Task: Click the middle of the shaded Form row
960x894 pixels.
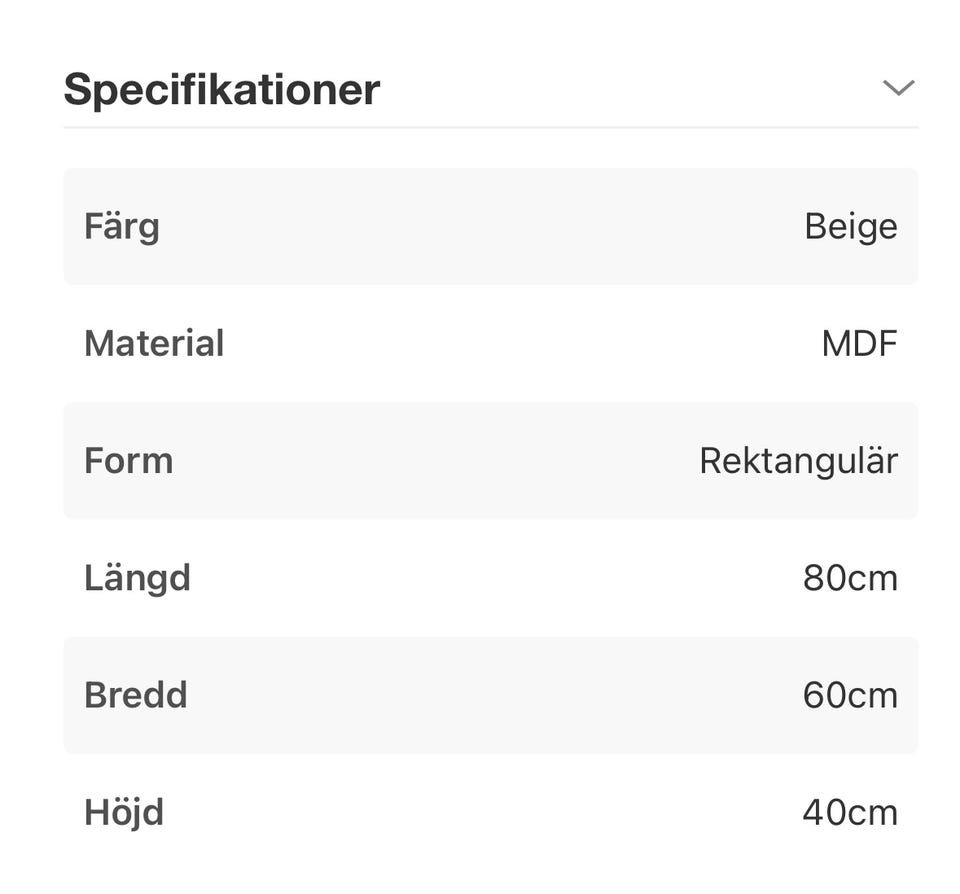Action: 490,460
